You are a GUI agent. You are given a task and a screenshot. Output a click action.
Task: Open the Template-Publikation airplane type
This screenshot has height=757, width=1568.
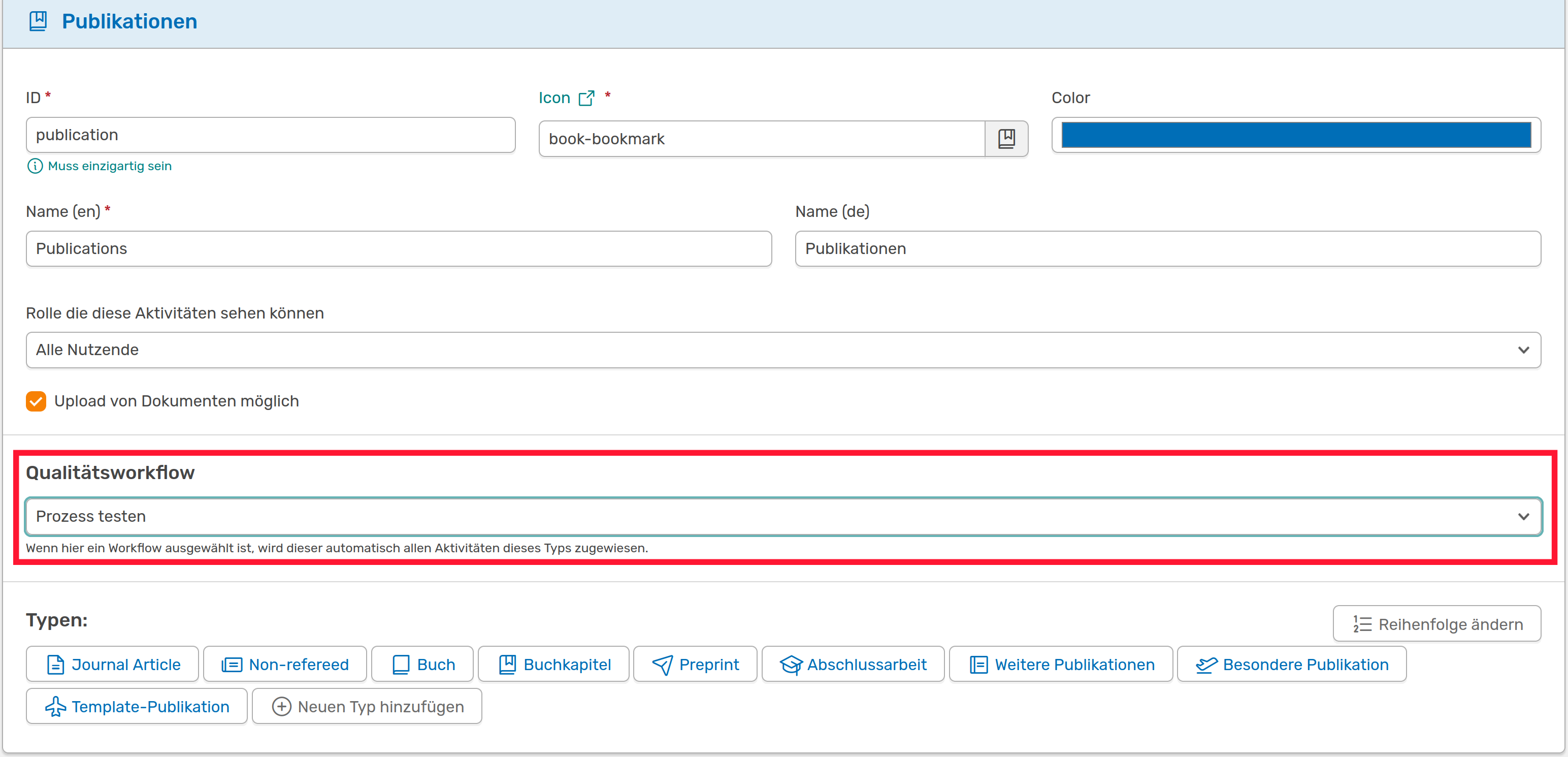pos(137,706)
